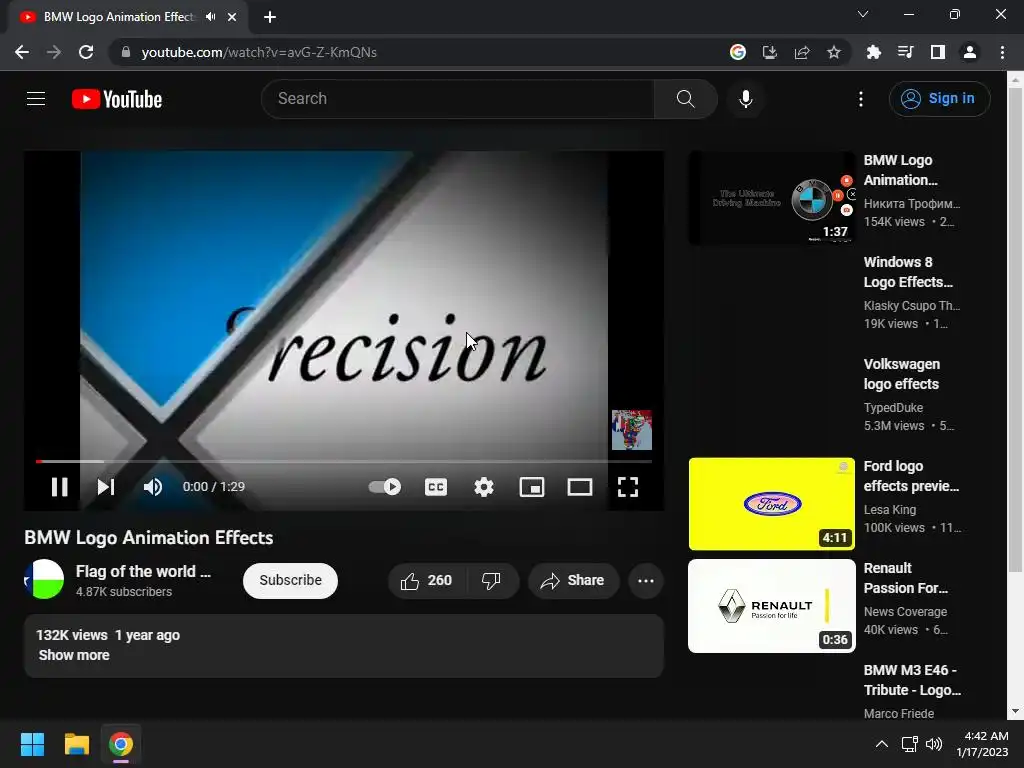This screenshot has width=1024, height=768.
Task: Seek on the video progress bar
Action: tap(344, 461)
